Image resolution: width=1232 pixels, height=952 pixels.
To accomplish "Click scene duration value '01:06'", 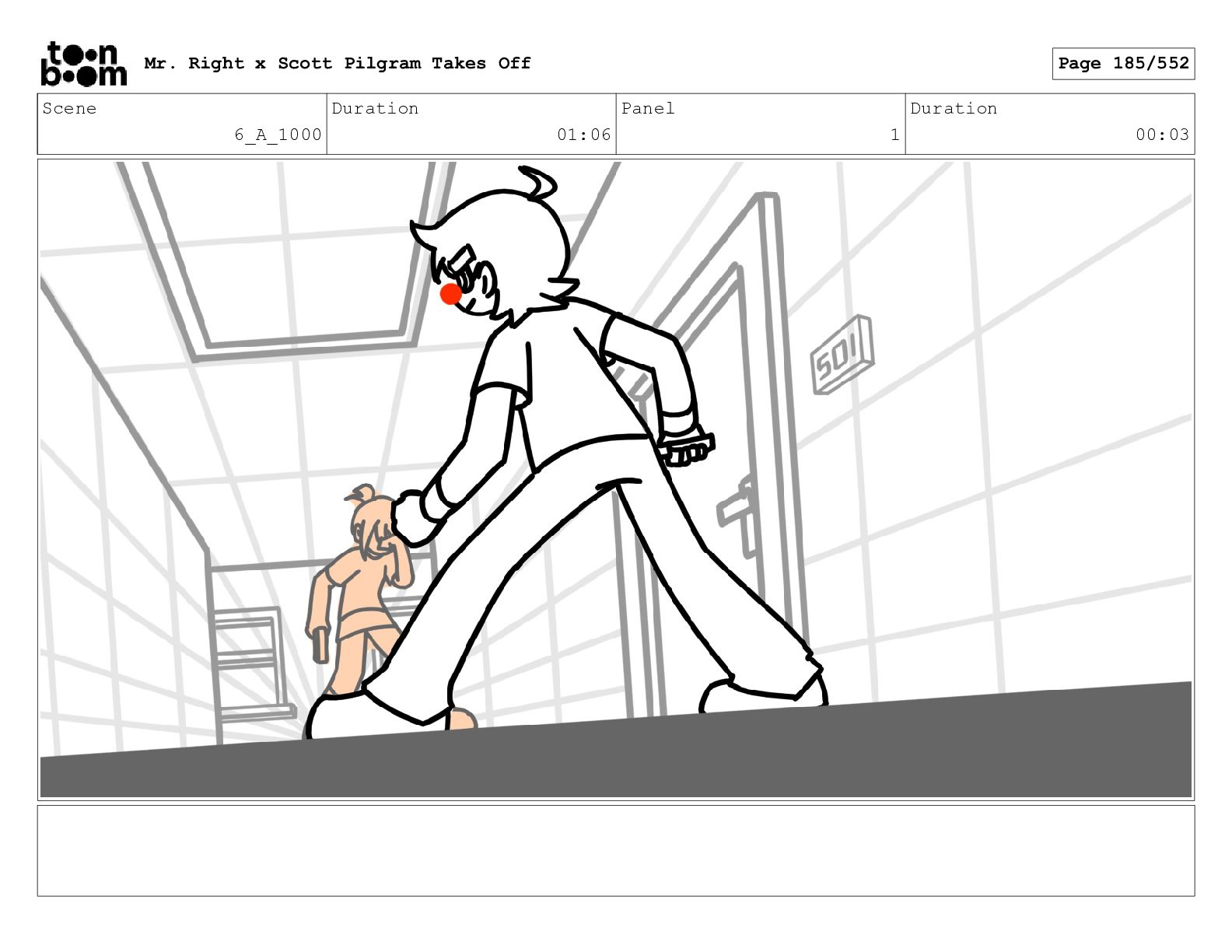I will tap(583, 135).
